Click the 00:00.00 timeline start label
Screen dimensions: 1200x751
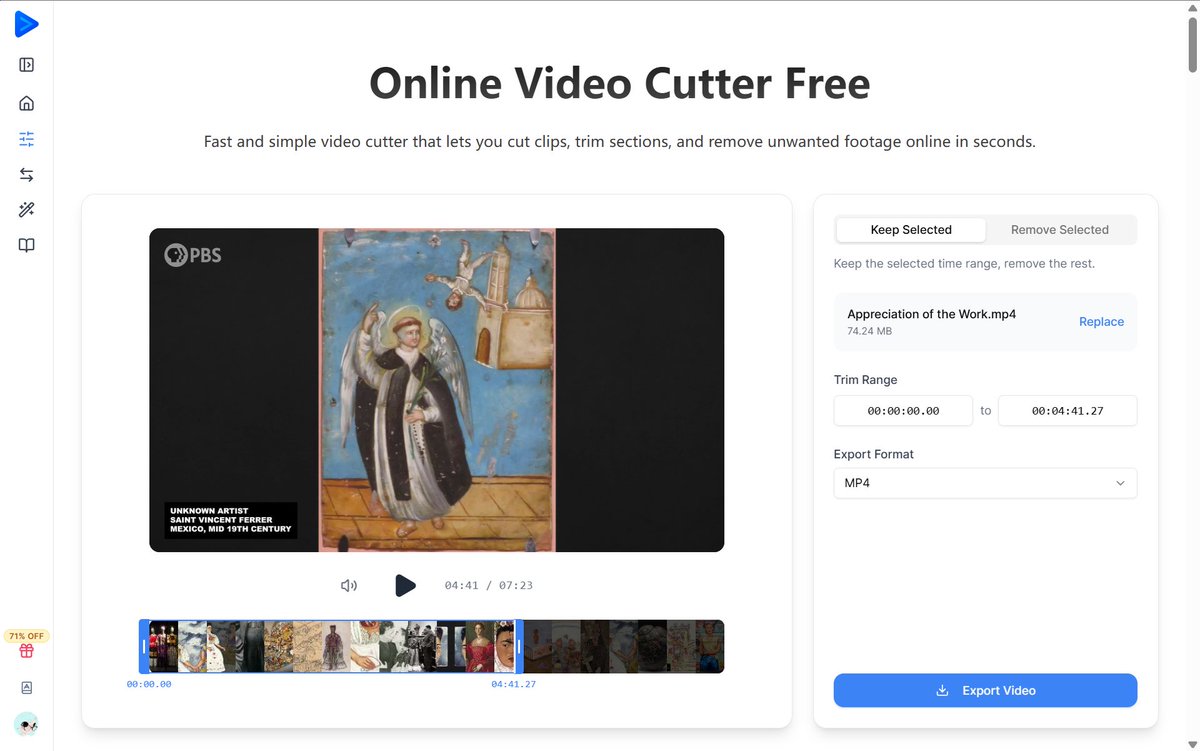pyautogui.click(x=149, y=685)
